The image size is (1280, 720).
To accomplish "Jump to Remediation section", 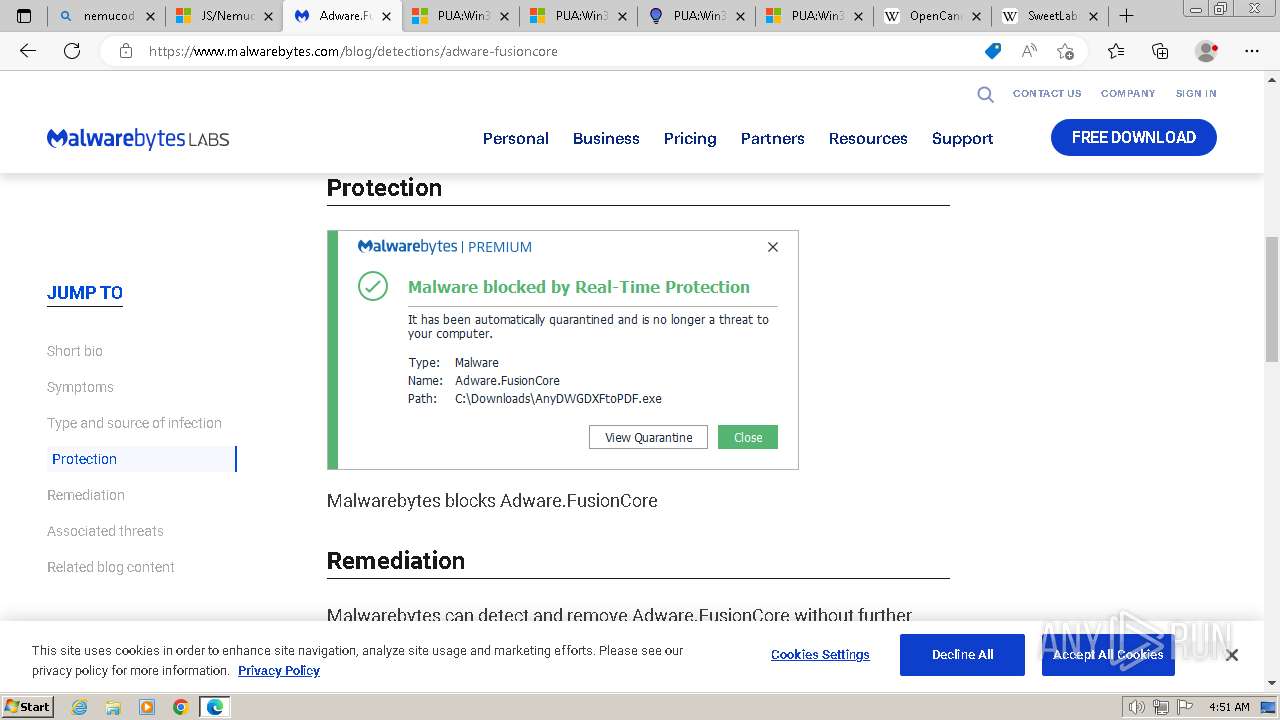I will click(x=86, y=495).
